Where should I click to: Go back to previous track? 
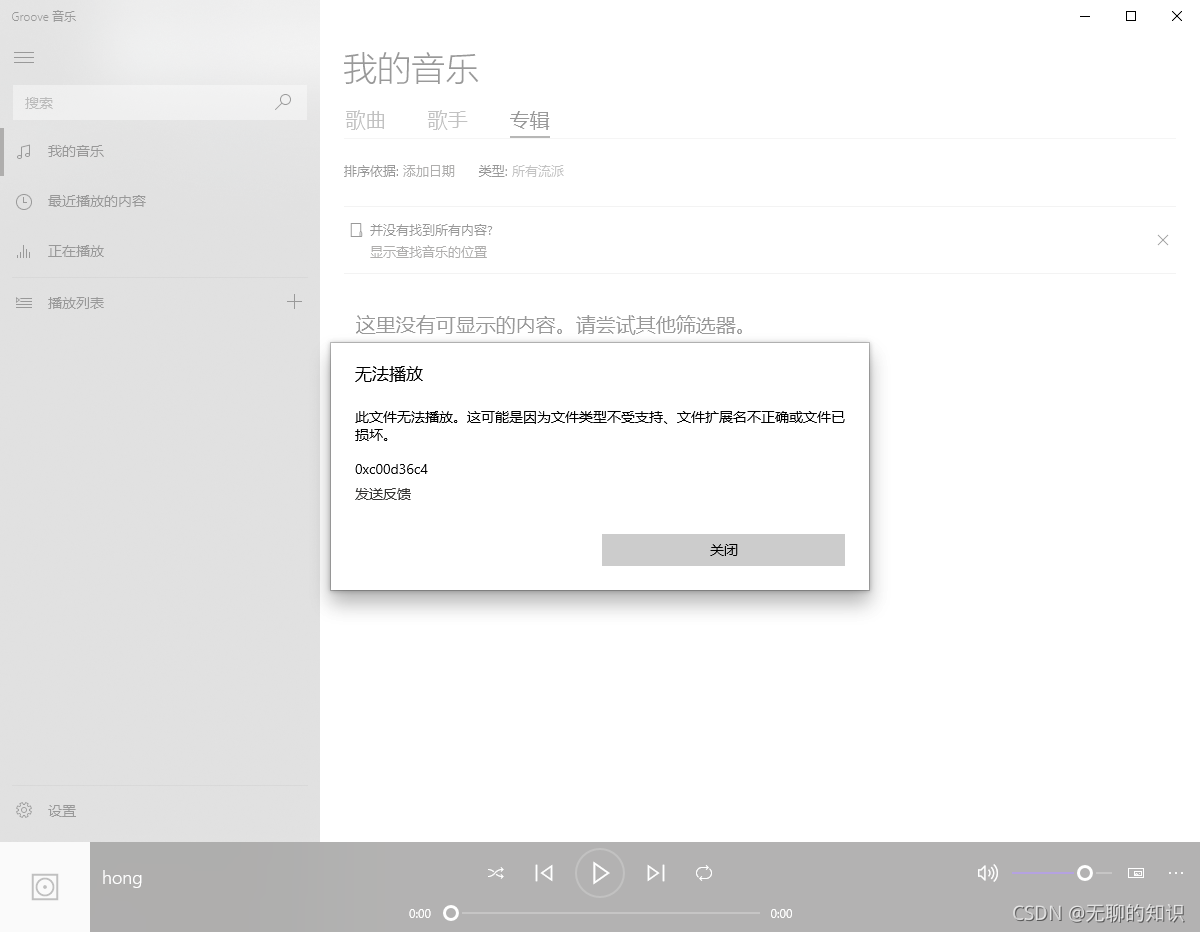tap(544, 873)
